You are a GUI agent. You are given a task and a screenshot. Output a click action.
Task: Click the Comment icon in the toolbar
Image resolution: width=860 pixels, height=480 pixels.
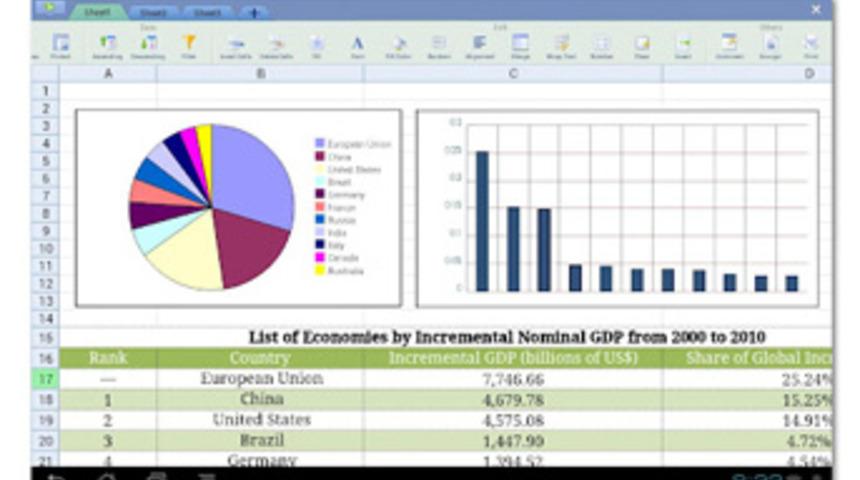[x=729, y=44]
